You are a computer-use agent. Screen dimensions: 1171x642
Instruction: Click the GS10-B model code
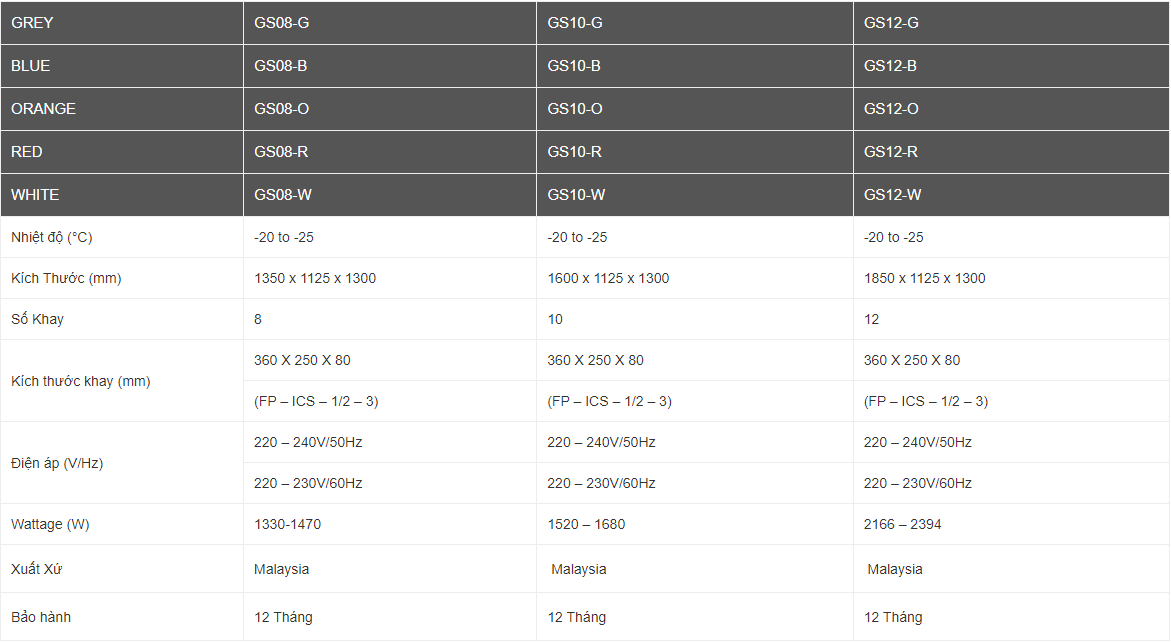[574, 66]
